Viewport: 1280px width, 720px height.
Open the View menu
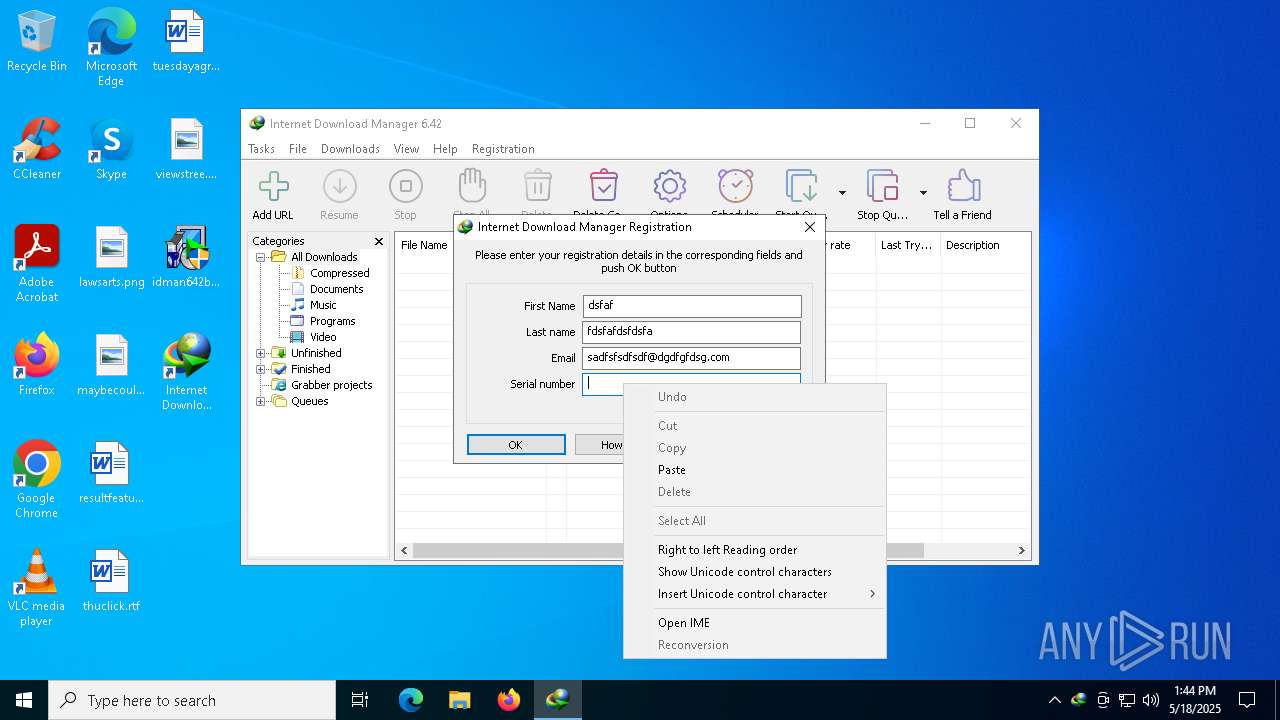click(x=406, y=149)
